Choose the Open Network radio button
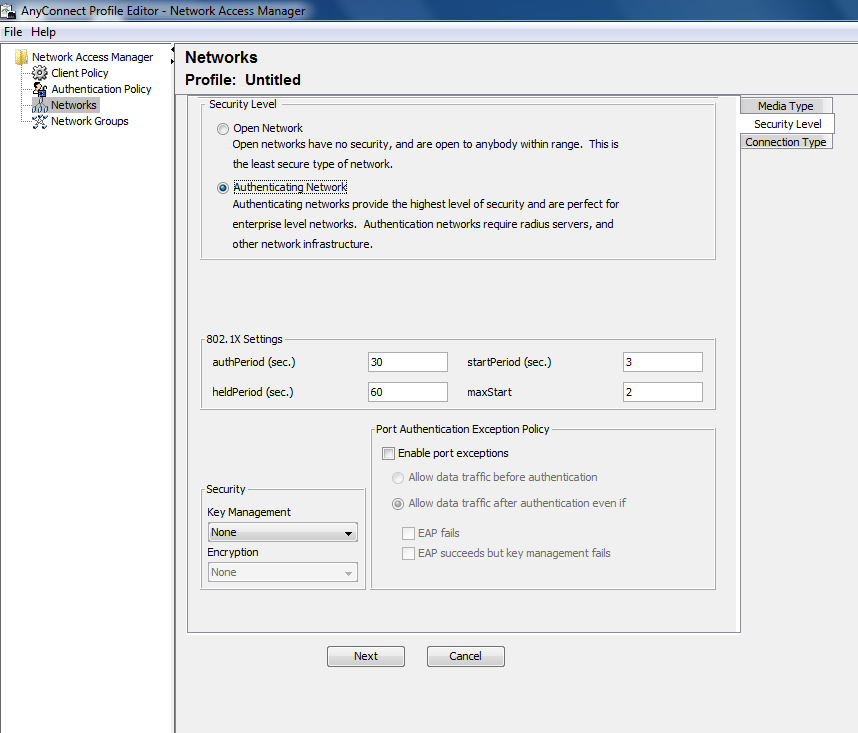 [x=223, y=129]
